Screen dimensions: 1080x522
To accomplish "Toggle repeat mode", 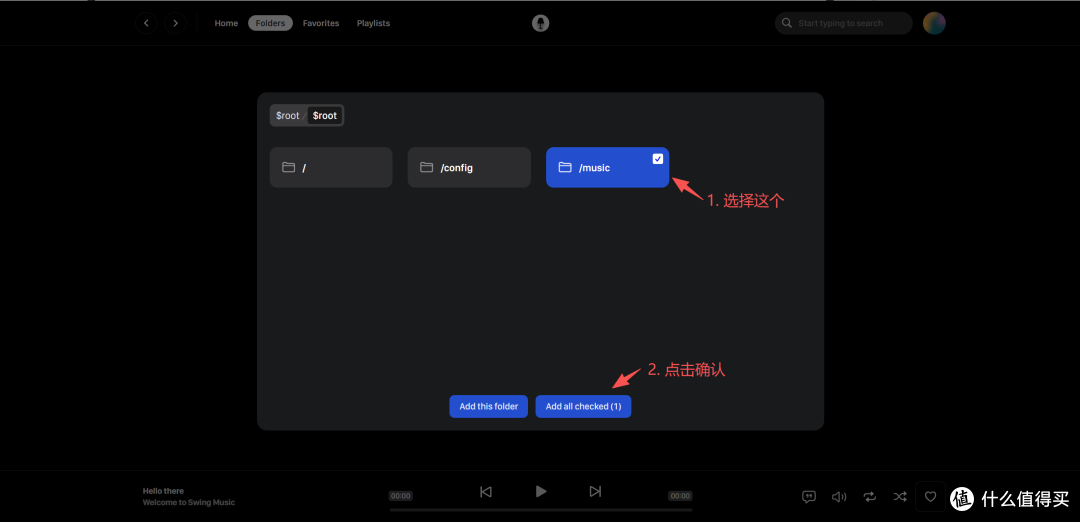I will coord(870,497).
